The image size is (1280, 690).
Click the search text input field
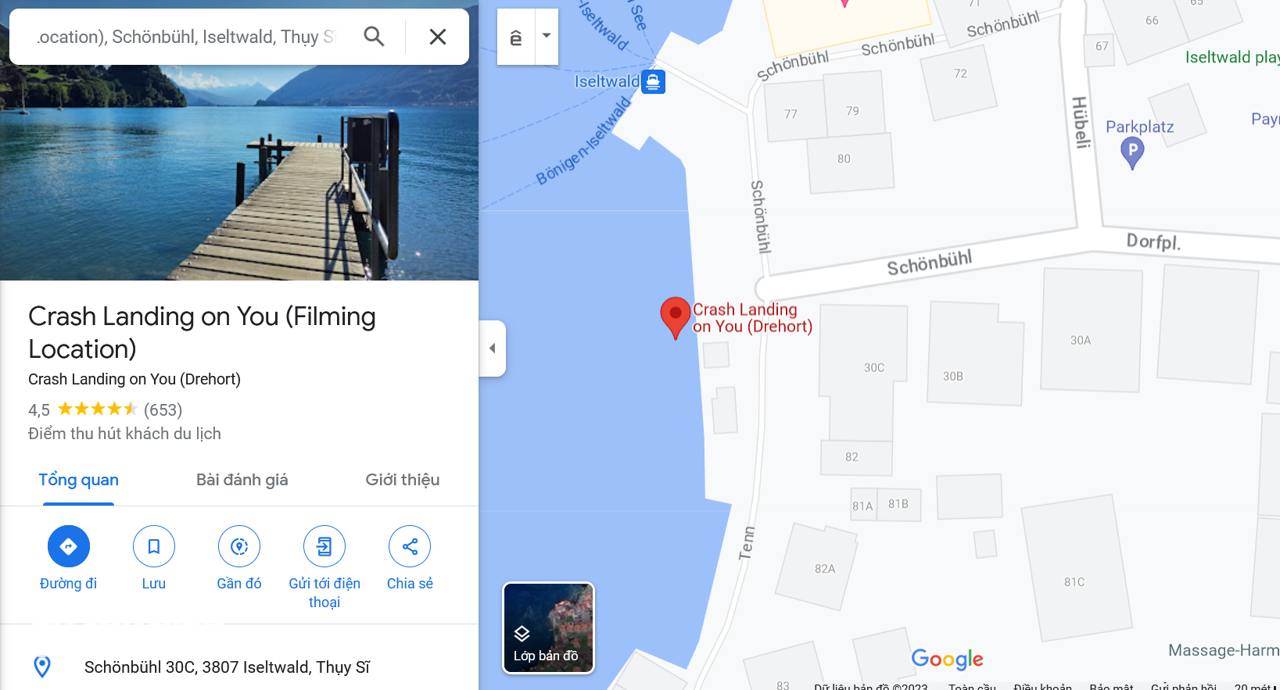coord(185,37)
